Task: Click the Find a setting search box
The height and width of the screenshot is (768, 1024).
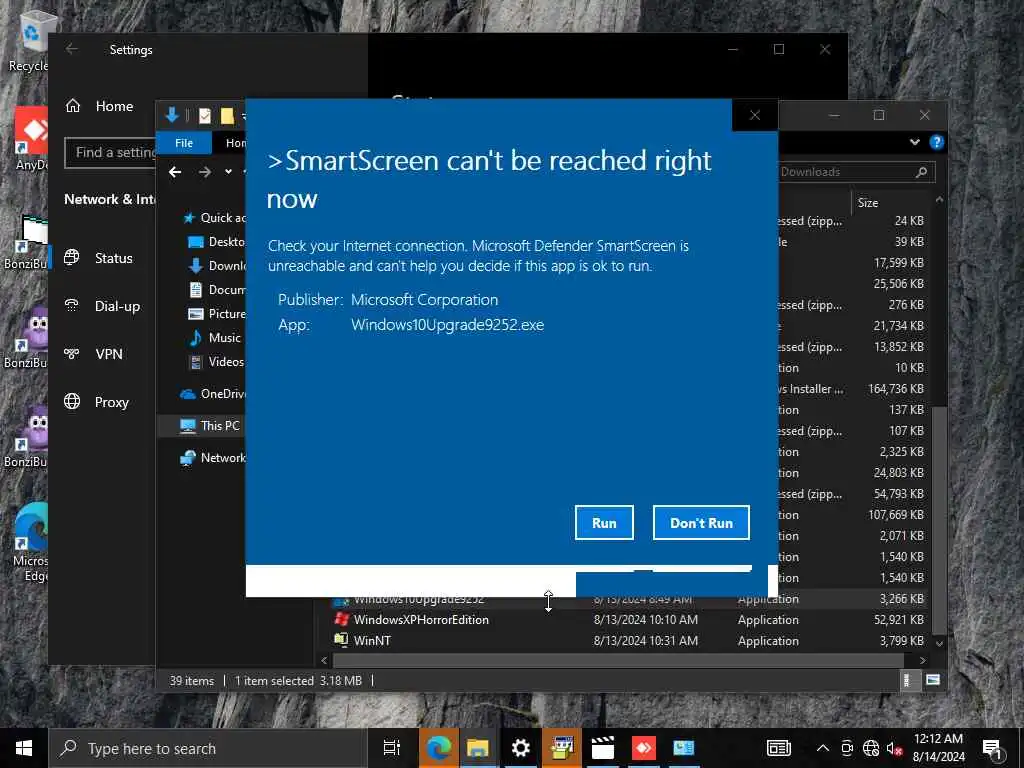Action: (x=110, y=152)
